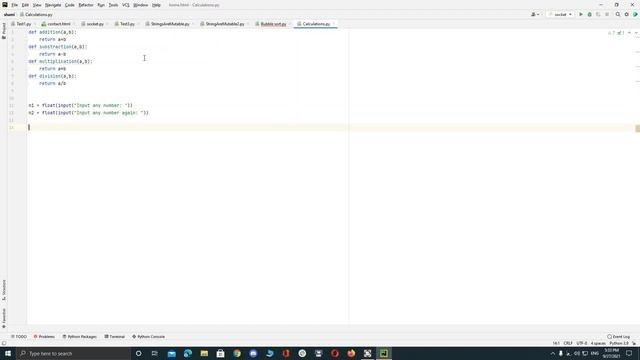Open the Refactor menu

(86, 5)
